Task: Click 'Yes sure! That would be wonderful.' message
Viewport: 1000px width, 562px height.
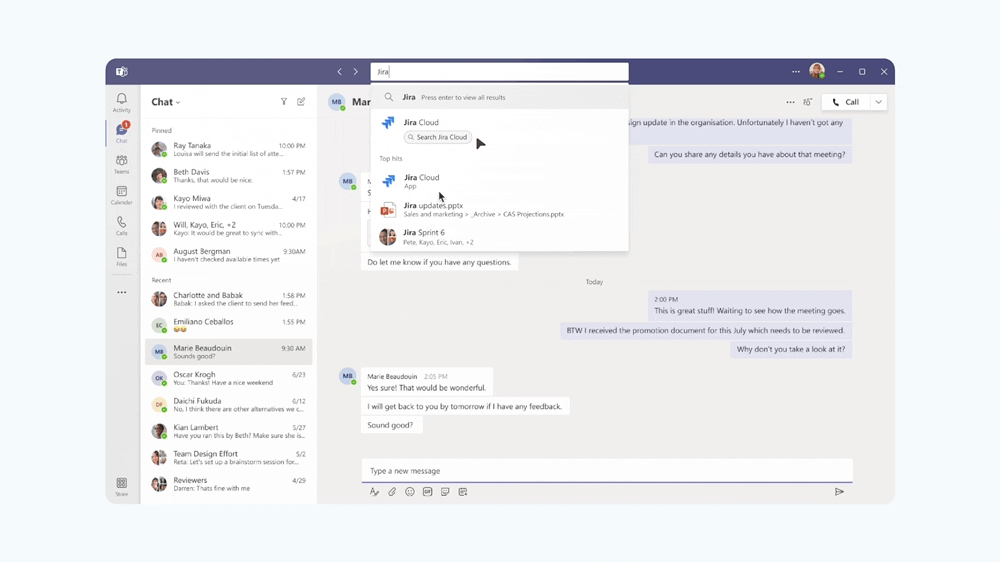Action: [x=427, y=388]
